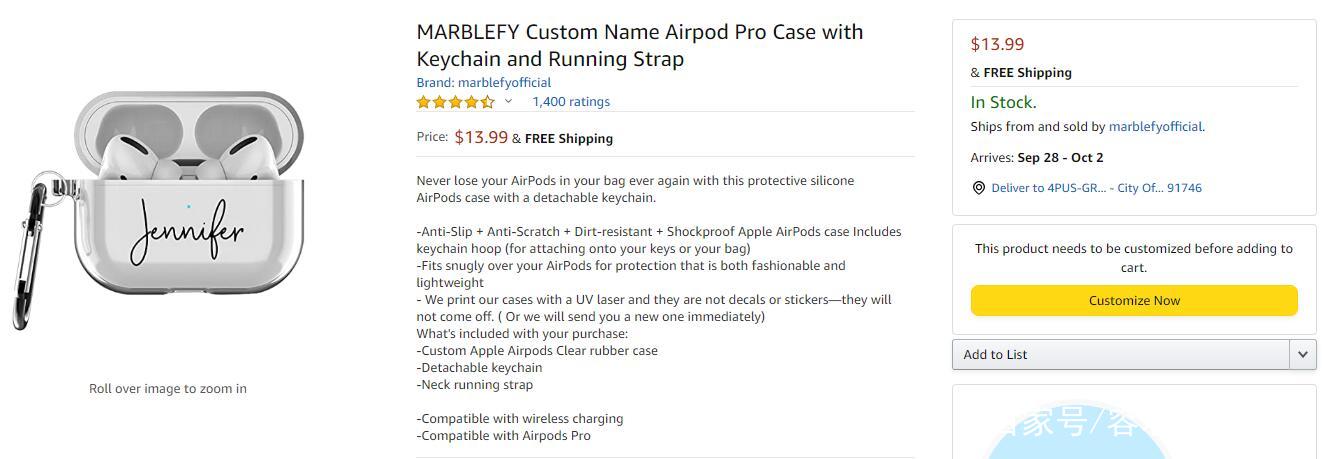
Task: Click the Customize Now button
Action: tap(1134, 300)
